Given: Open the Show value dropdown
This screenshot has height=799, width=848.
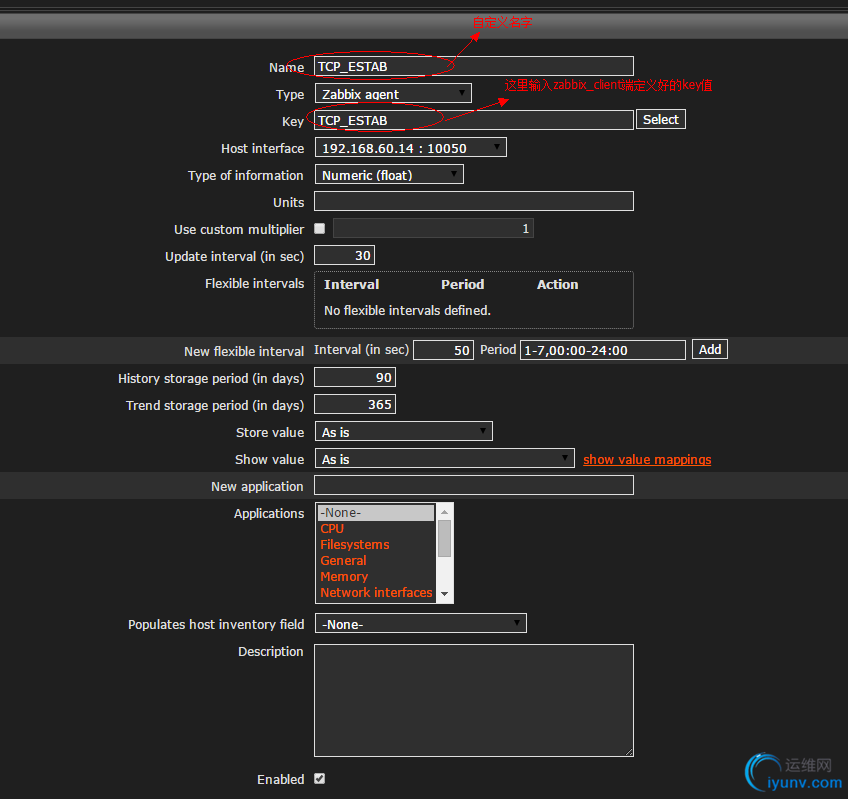Looking at the screenshot, I should [x=445, y=459].
